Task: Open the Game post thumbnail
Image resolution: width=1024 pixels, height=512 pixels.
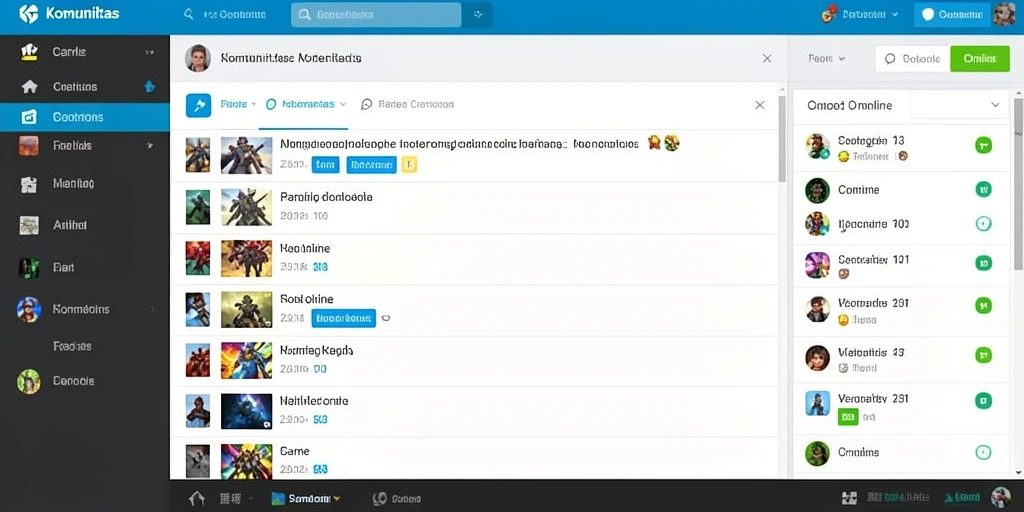Action: tap(246, 461)
